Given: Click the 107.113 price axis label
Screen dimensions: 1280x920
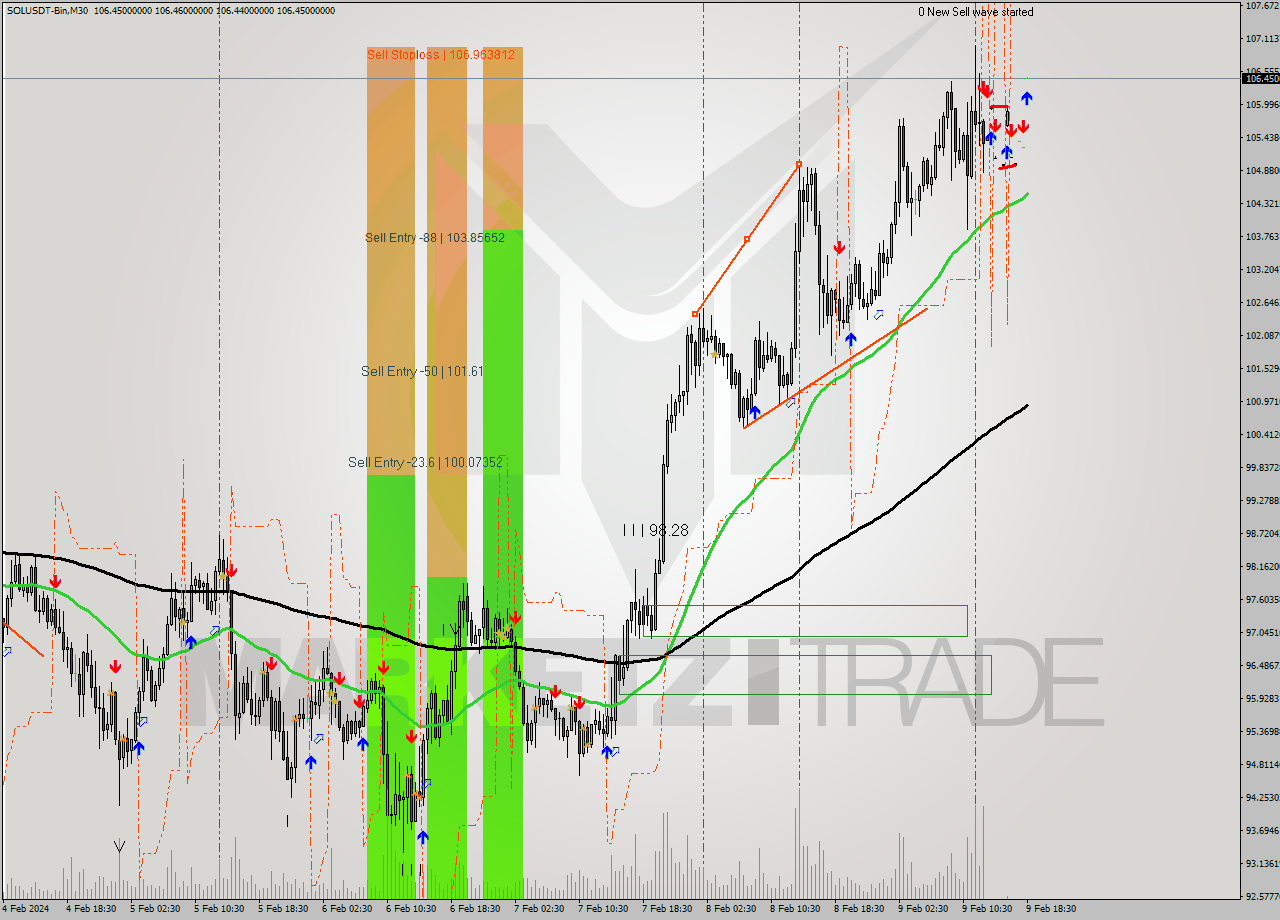Looking at the screenshot, I should (x=1262, y=39).
